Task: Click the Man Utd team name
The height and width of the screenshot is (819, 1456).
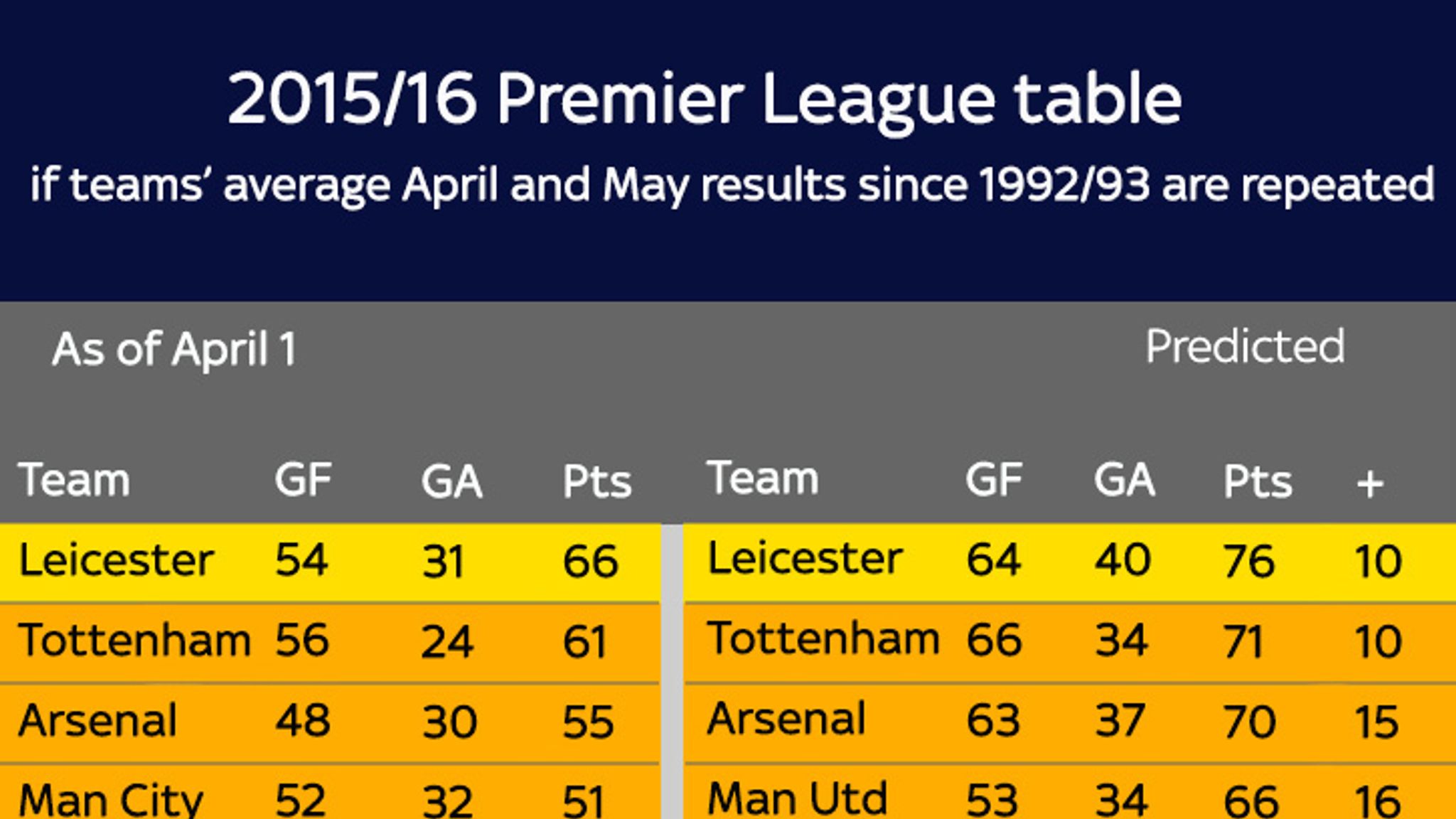Action: pos(797,798)
